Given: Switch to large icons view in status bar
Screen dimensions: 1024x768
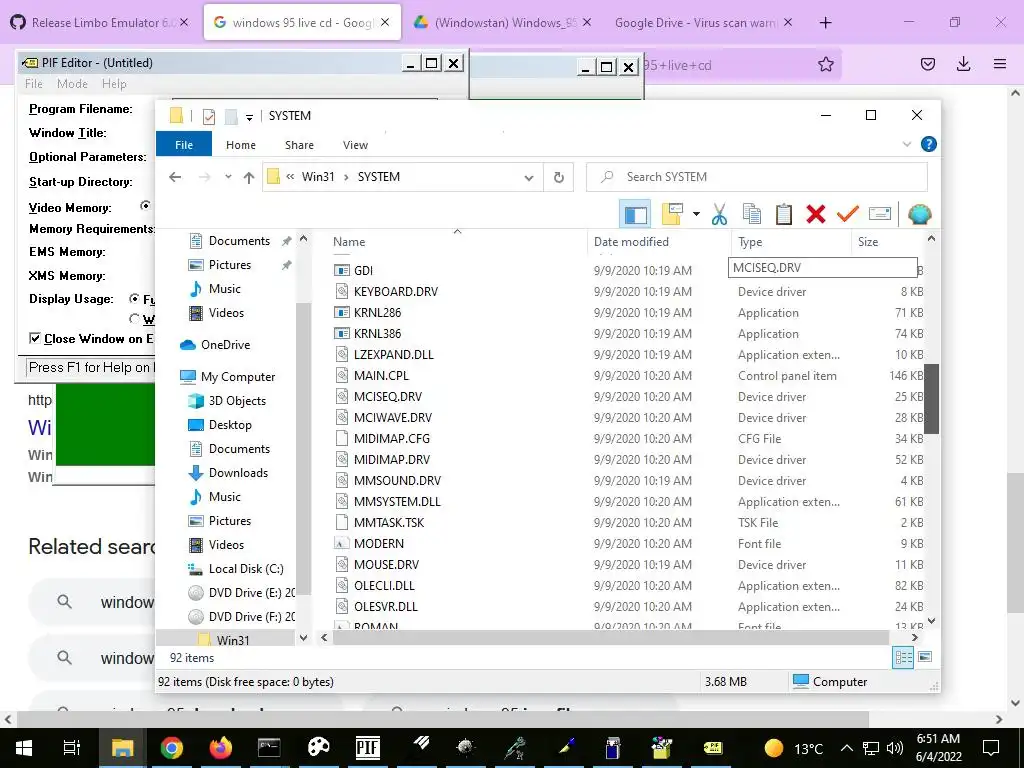Looking at the screenshot, I should tap(925, 657).
